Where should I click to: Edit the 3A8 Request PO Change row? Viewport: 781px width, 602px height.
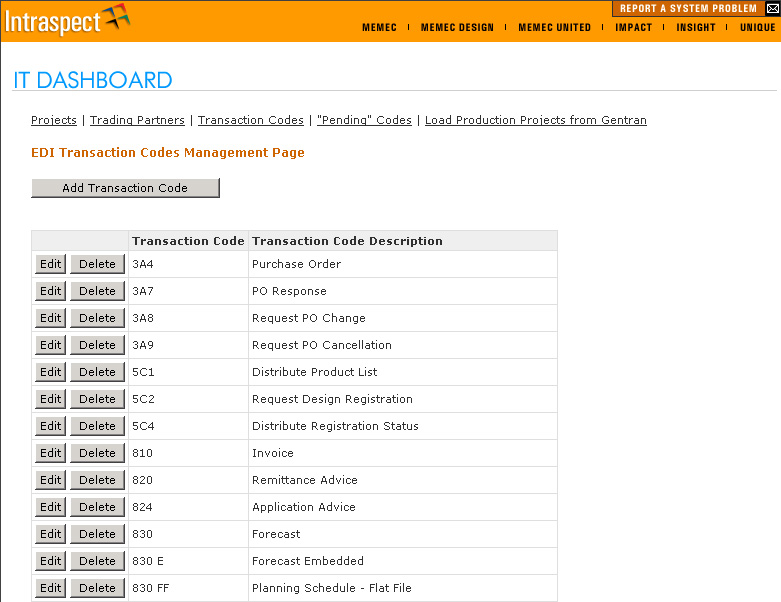pos(50,318)
